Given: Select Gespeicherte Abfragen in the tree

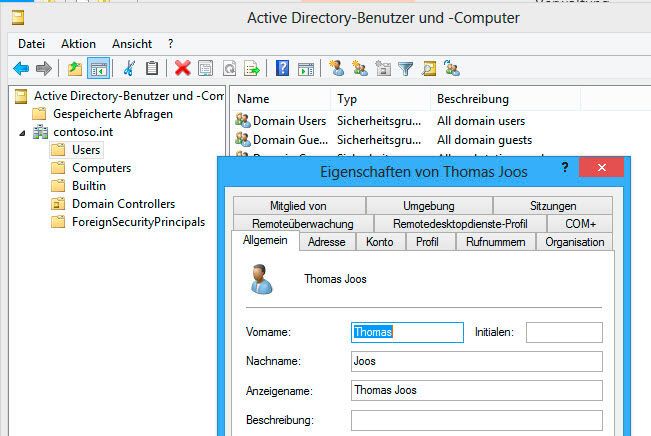Looking at the screenshot, I should pyautogui.click(x=113, y=114).
